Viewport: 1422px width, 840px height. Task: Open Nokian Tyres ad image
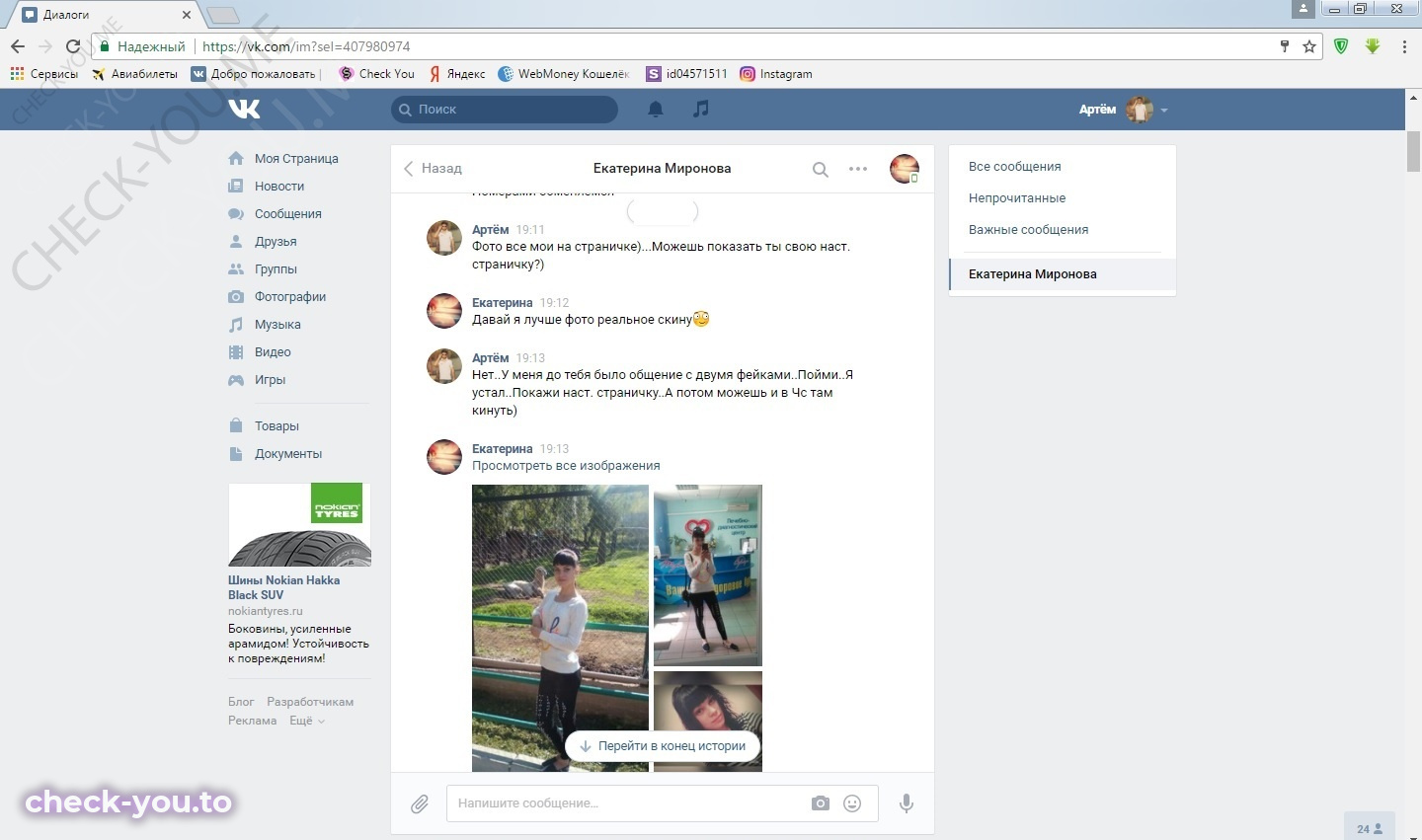(299, 524)
